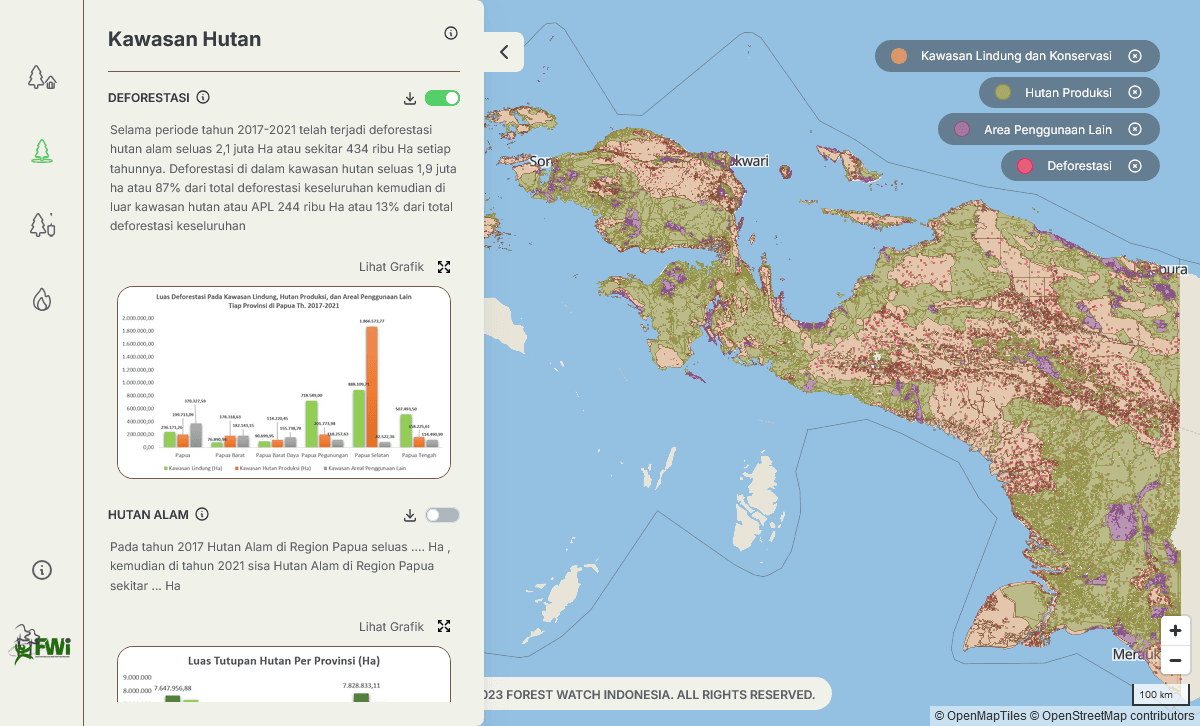Expand the deforestation chart to fullscreen
The image size is (1200, 726).
443,266
